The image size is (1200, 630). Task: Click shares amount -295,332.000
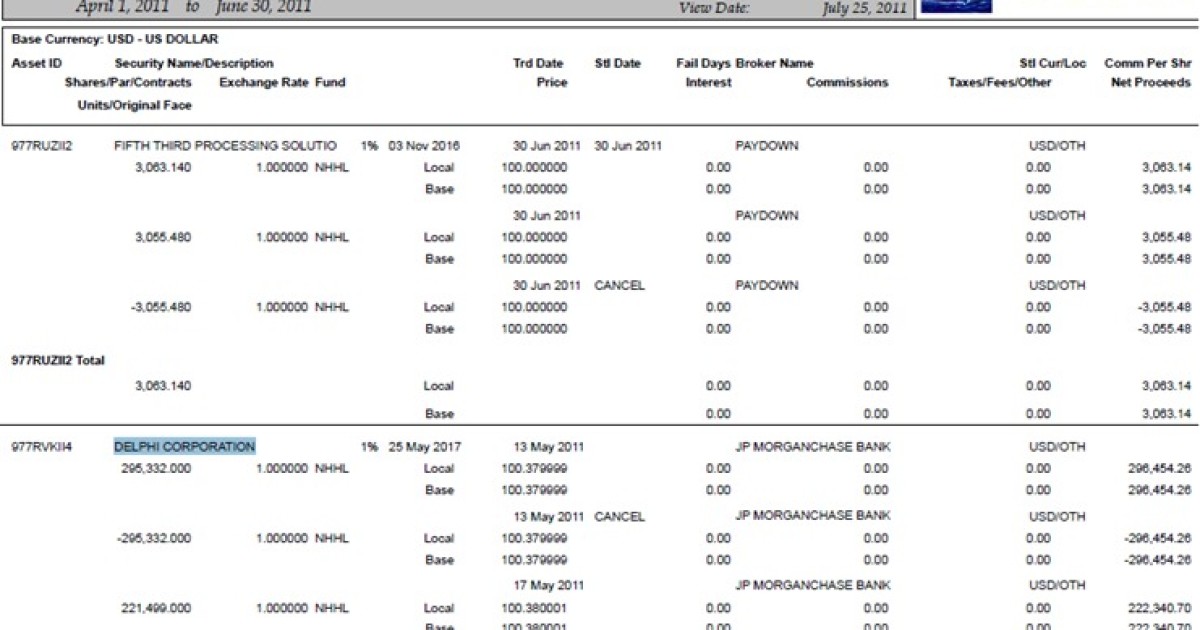154,538
